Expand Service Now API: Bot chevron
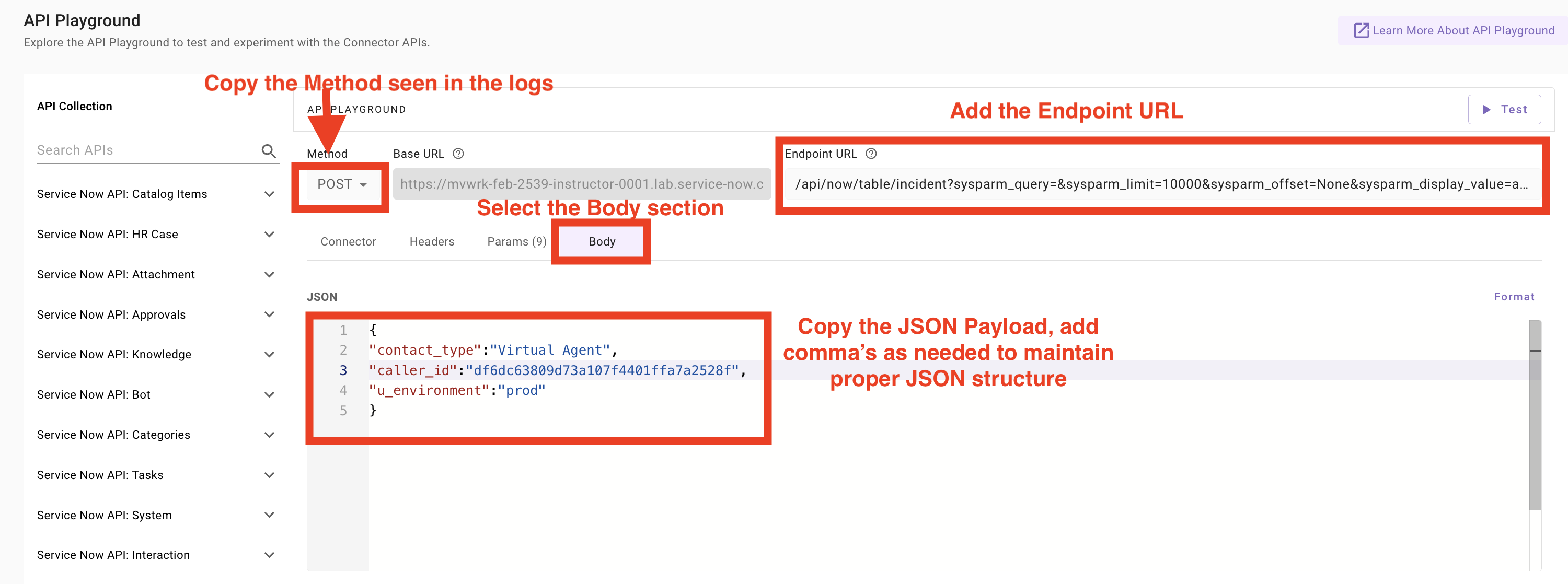The height and width of the screenshot is (584, 1568). (x=269, y=394)
